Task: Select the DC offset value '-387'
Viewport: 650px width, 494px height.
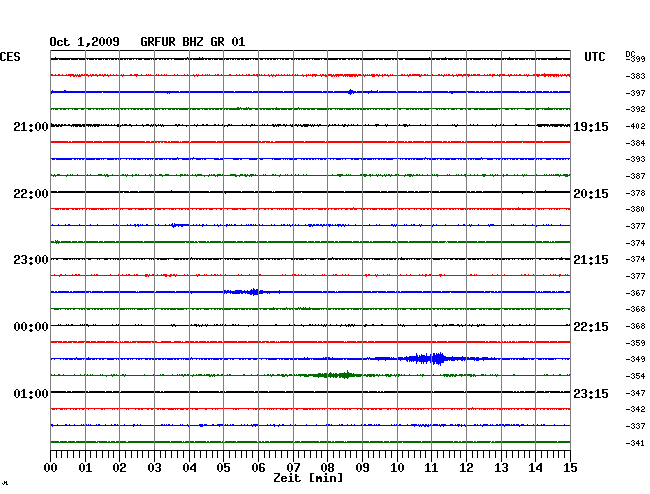Action: tap(635, 176)
